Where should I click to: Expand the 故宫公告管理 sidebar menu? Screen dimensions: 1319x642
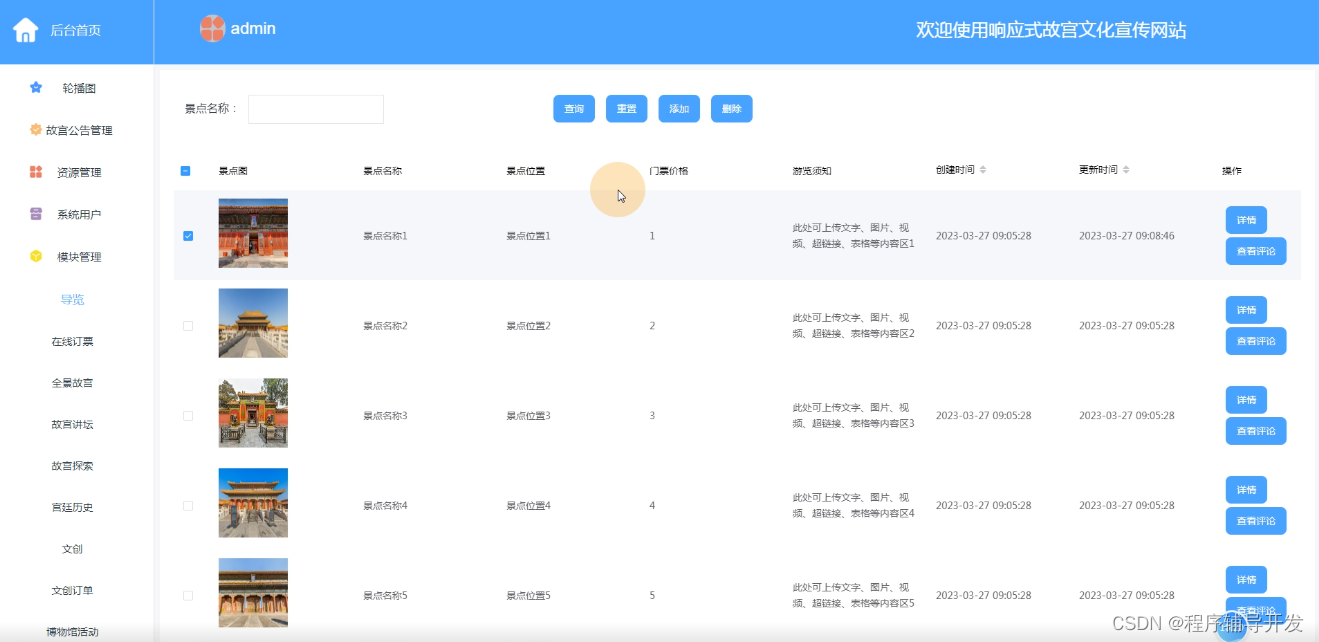(x=77, y=130)
